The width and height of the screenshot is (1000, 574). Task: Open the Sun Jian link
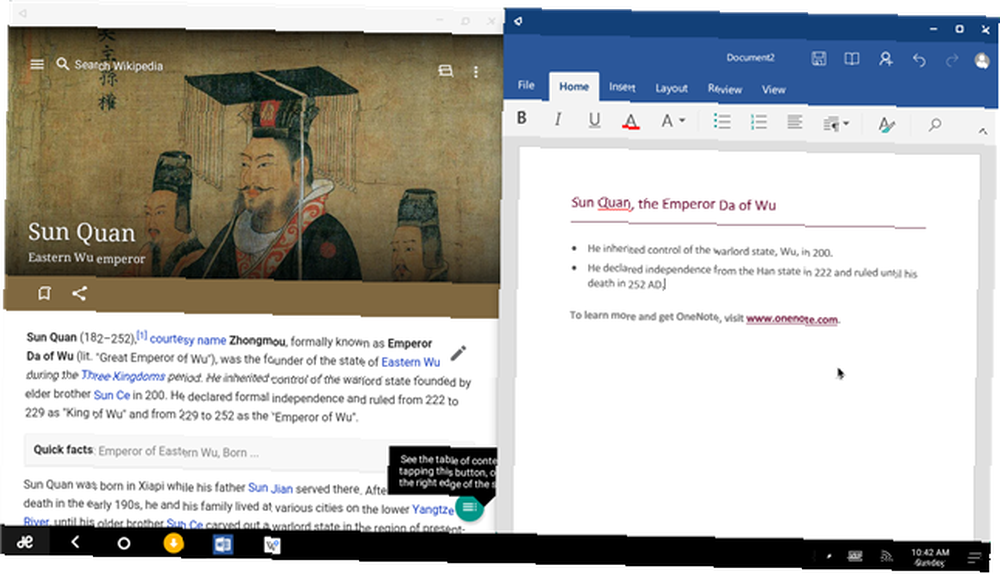click(270, 488)
